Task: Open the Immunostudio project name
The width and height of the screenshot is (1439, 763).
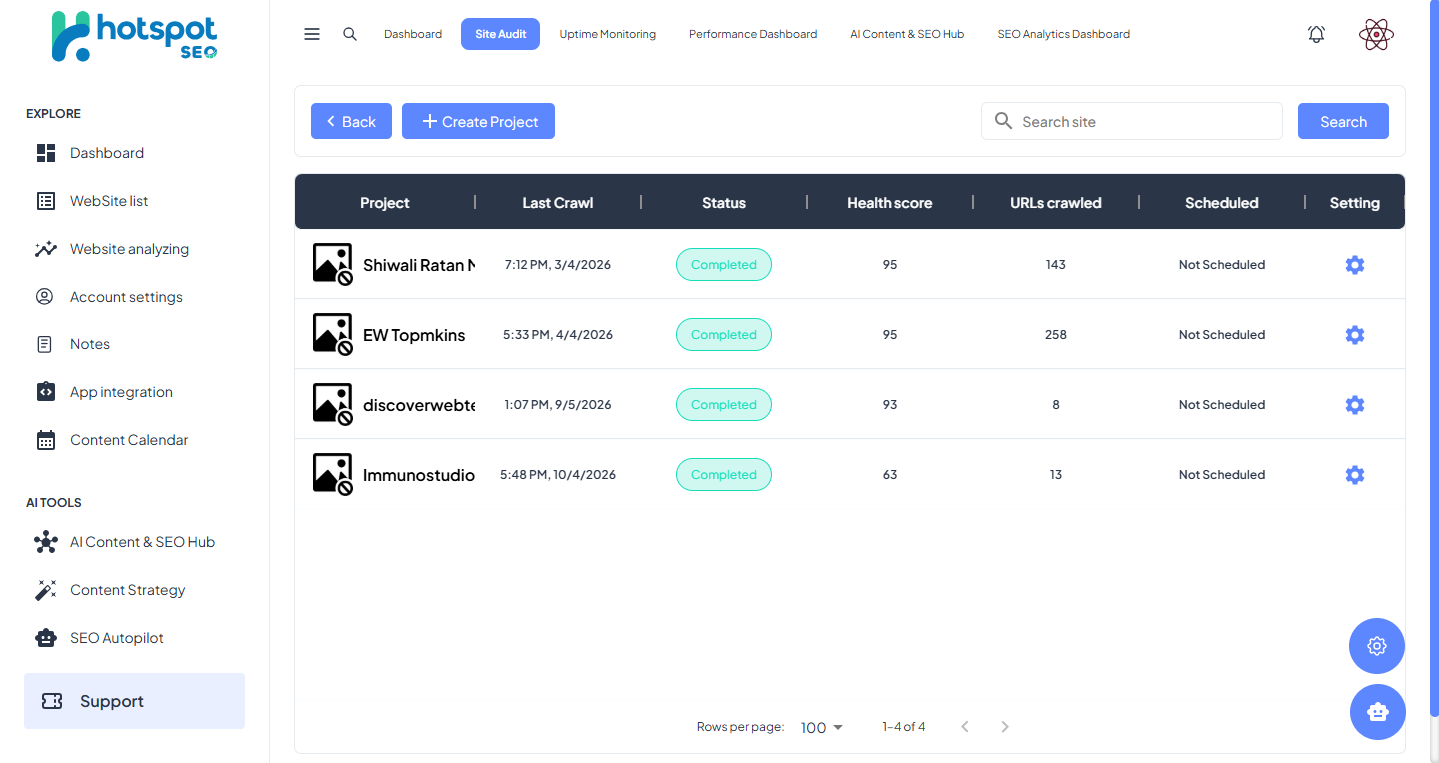Action: (419, 475)
